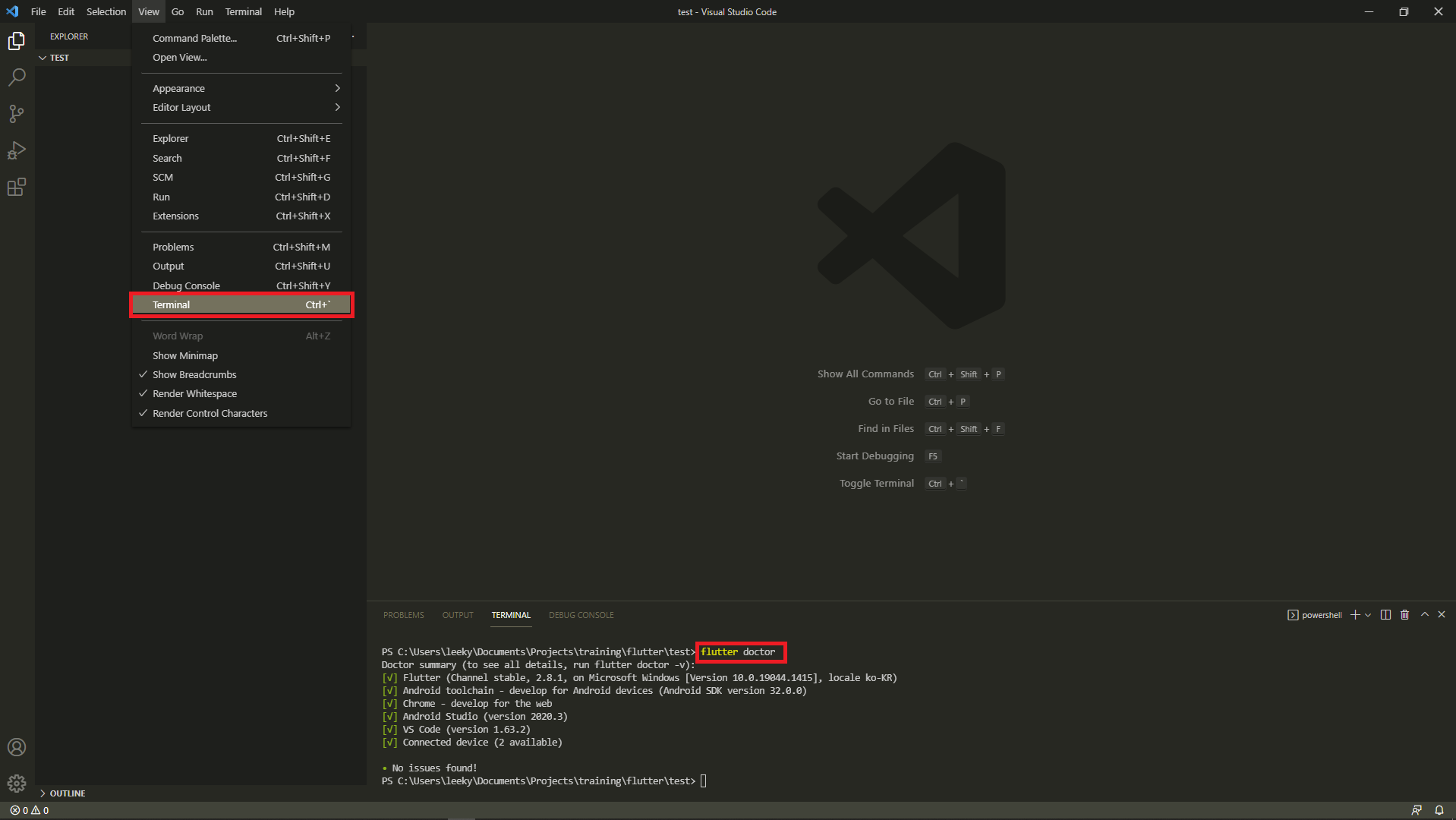Expand the Editor Layout submenu
Screen dimensions: 1456x820
[x=241, y=108]
